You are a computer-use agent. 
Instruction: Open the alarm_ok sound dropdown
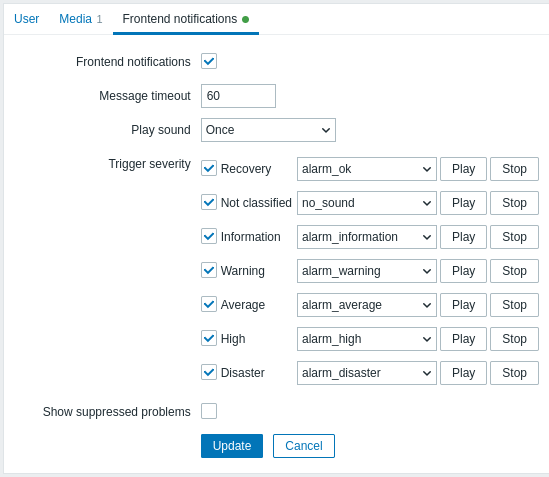pyautogui.click(x=367, y=169)
